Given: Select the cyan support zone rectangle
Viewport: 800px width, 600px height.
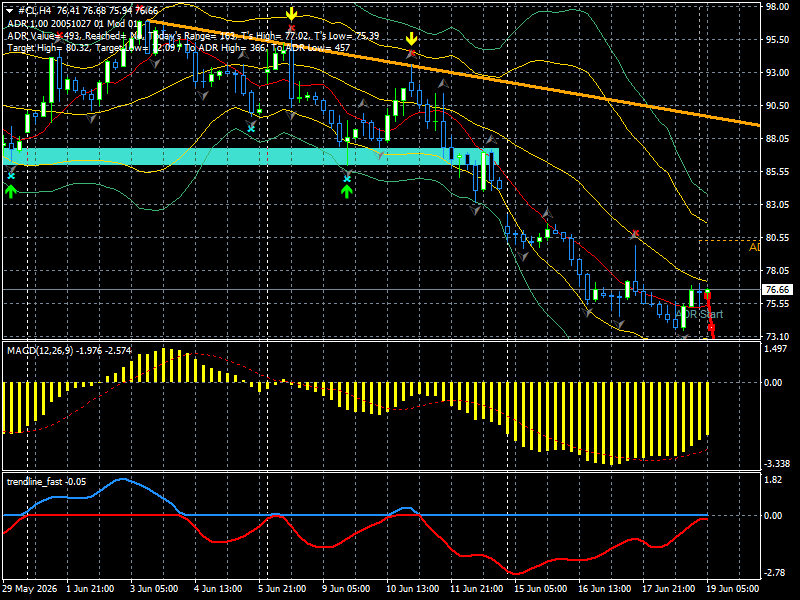Looking at the screenshot, I should pos(251,156).
